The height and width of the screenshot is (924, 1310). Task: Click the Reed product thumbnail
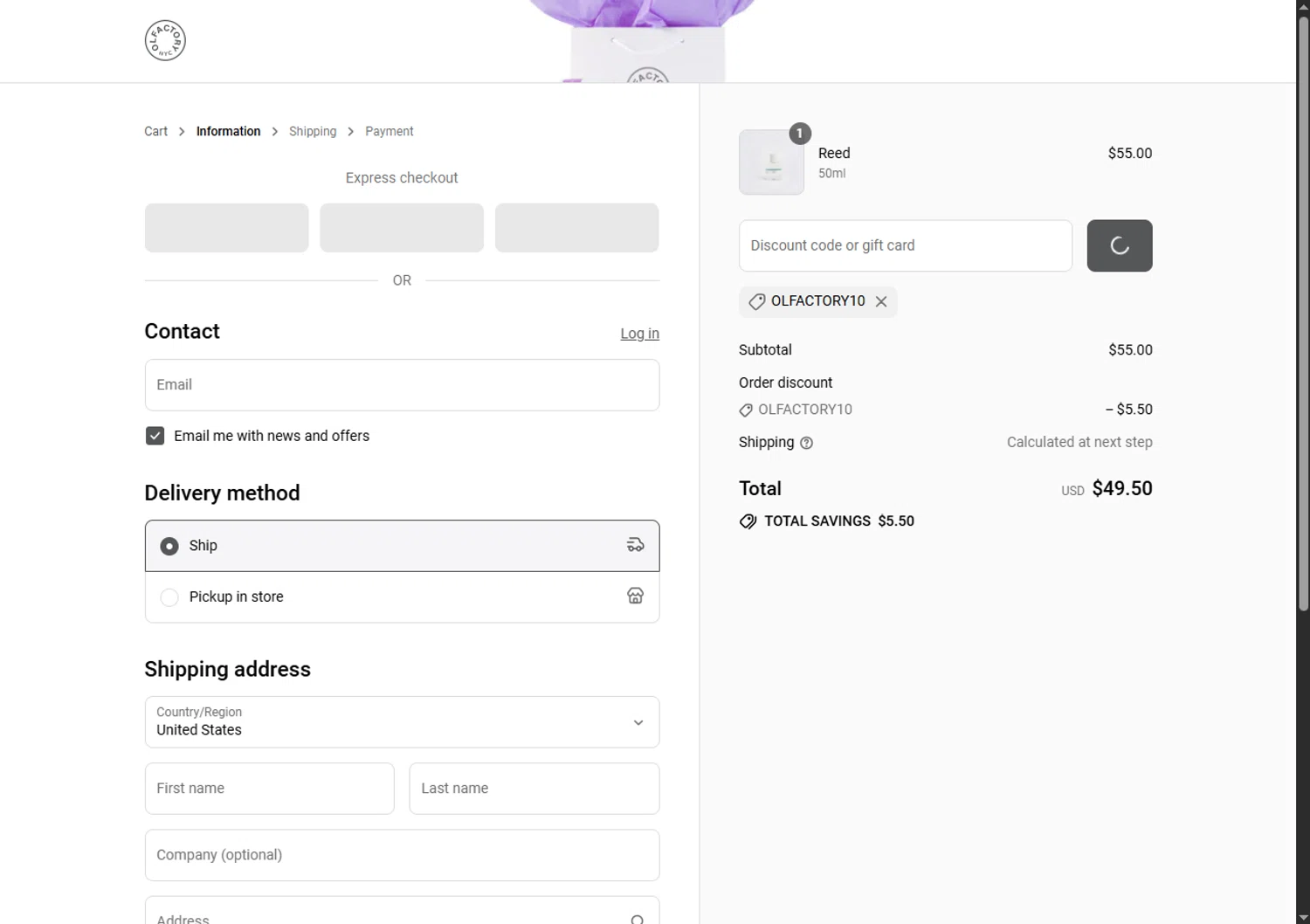[771, 162]
